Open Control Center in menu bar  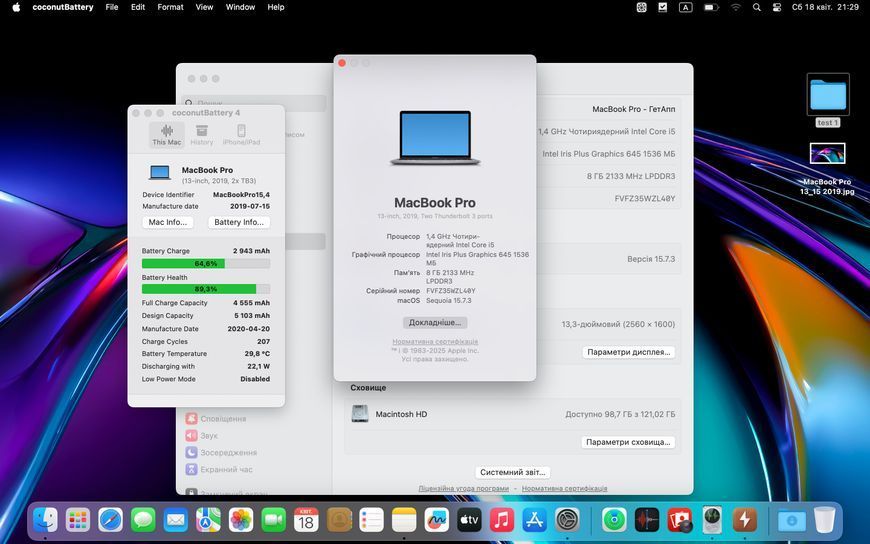pos(777,7)
